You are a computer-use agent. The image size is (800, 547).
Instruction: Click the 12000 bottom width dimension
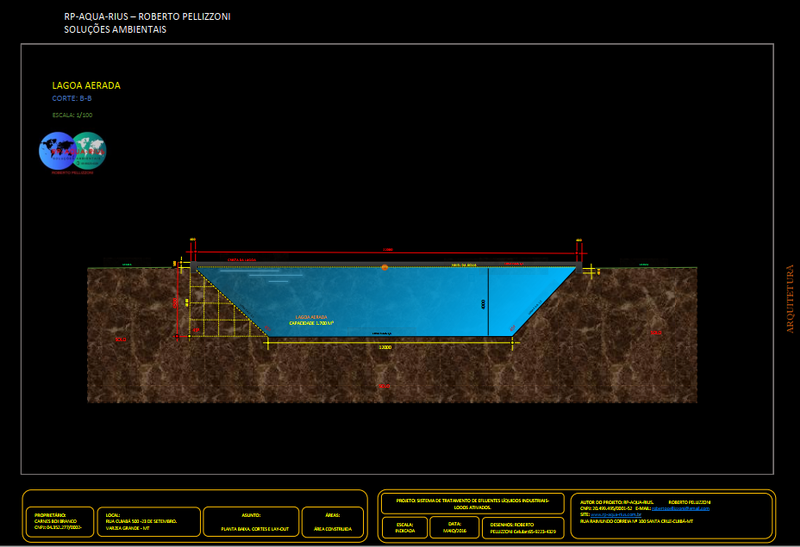tap(384, 346)
